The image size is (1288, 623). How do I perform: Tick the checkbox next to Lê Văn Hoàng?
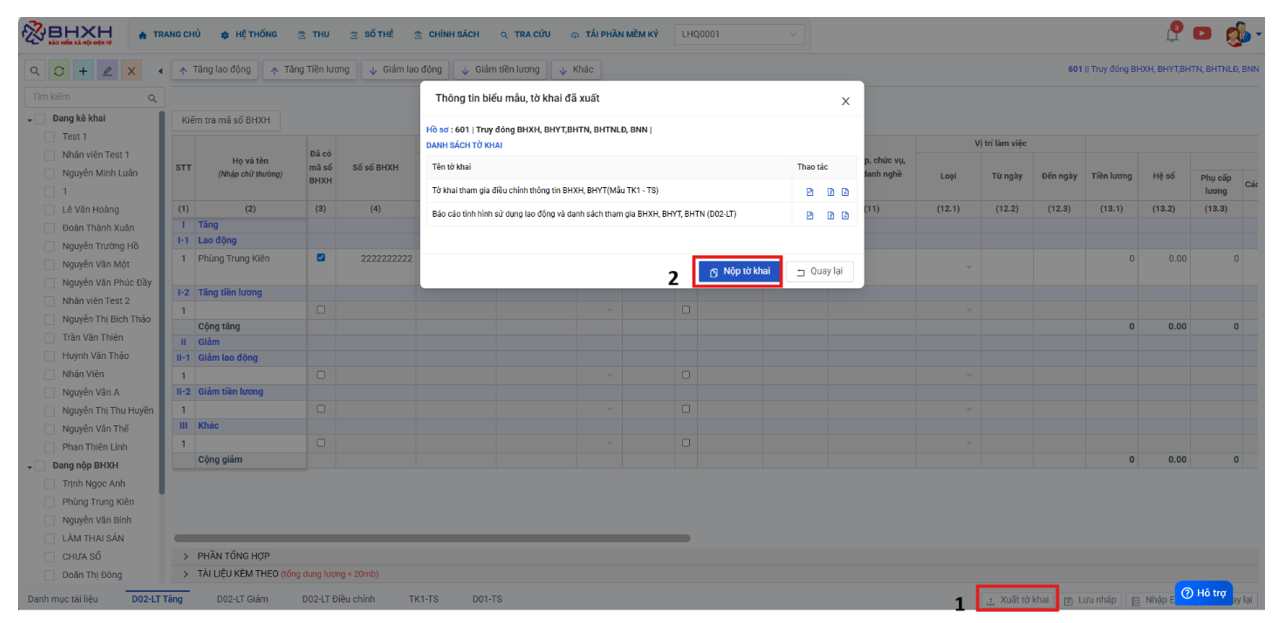click(x=49, y=210)
